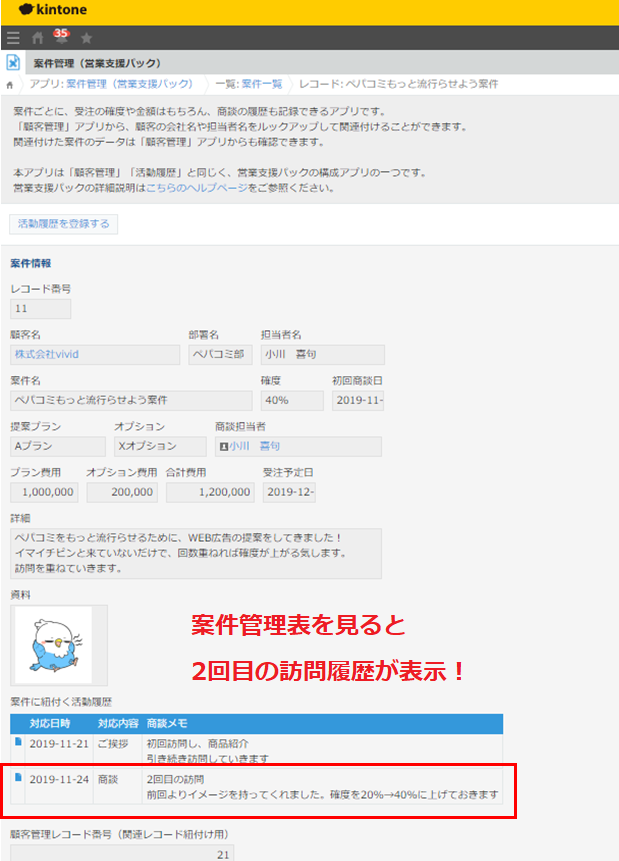The width and height of the screenshot is (619, 861).
Task: Open notifications bell with 35 badge
Action: point(60,38)
